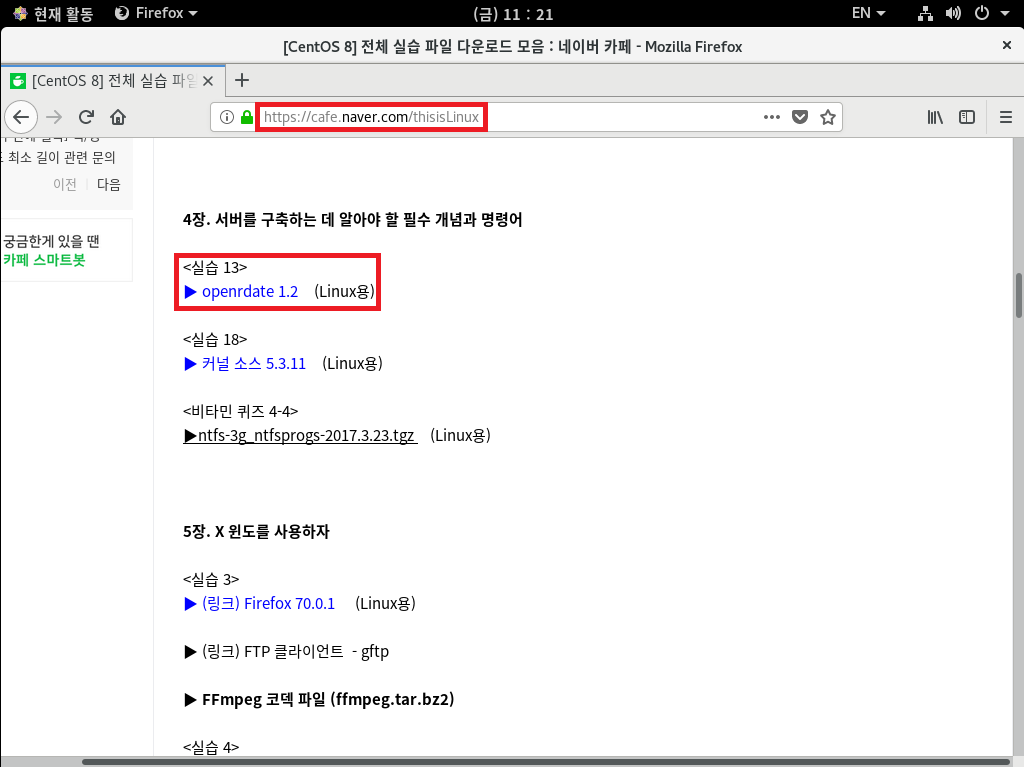Click 최소 길이 관련 문의 post link

click(x=61, y=157)
